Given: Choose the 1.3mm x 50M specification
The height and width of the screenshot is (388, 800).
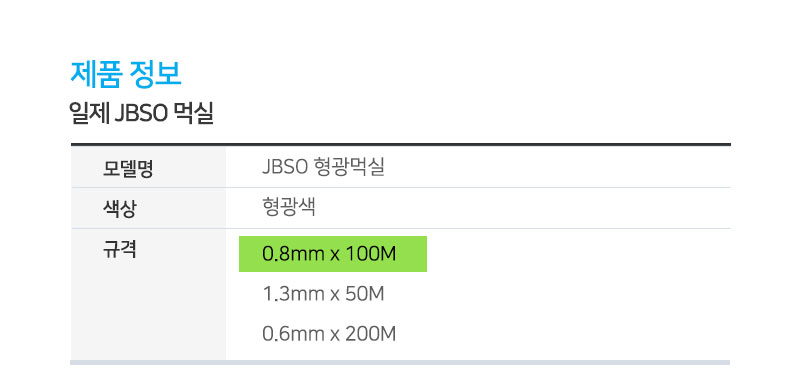Looking at the screenshot, I should (x=323, y=294).
